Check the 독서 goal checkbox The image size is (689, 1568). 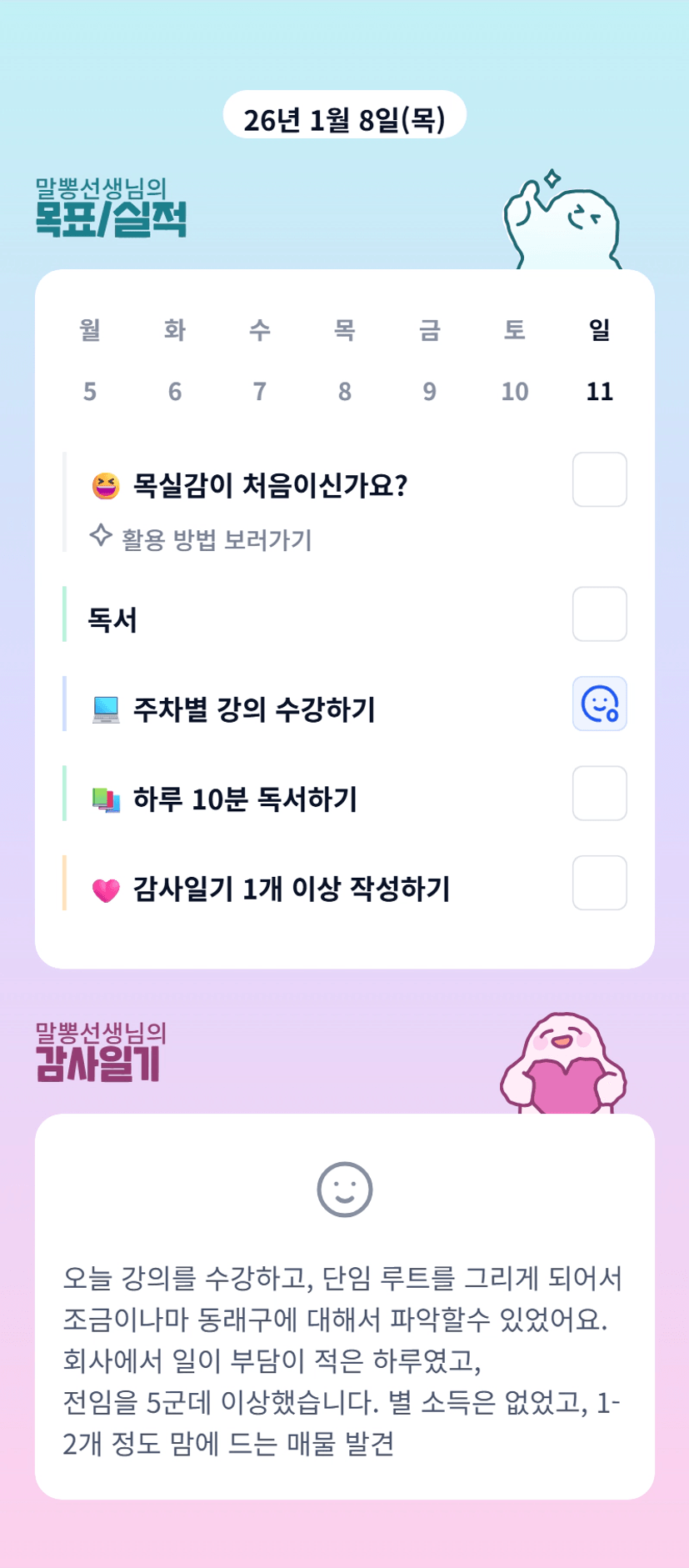(599, 614)
